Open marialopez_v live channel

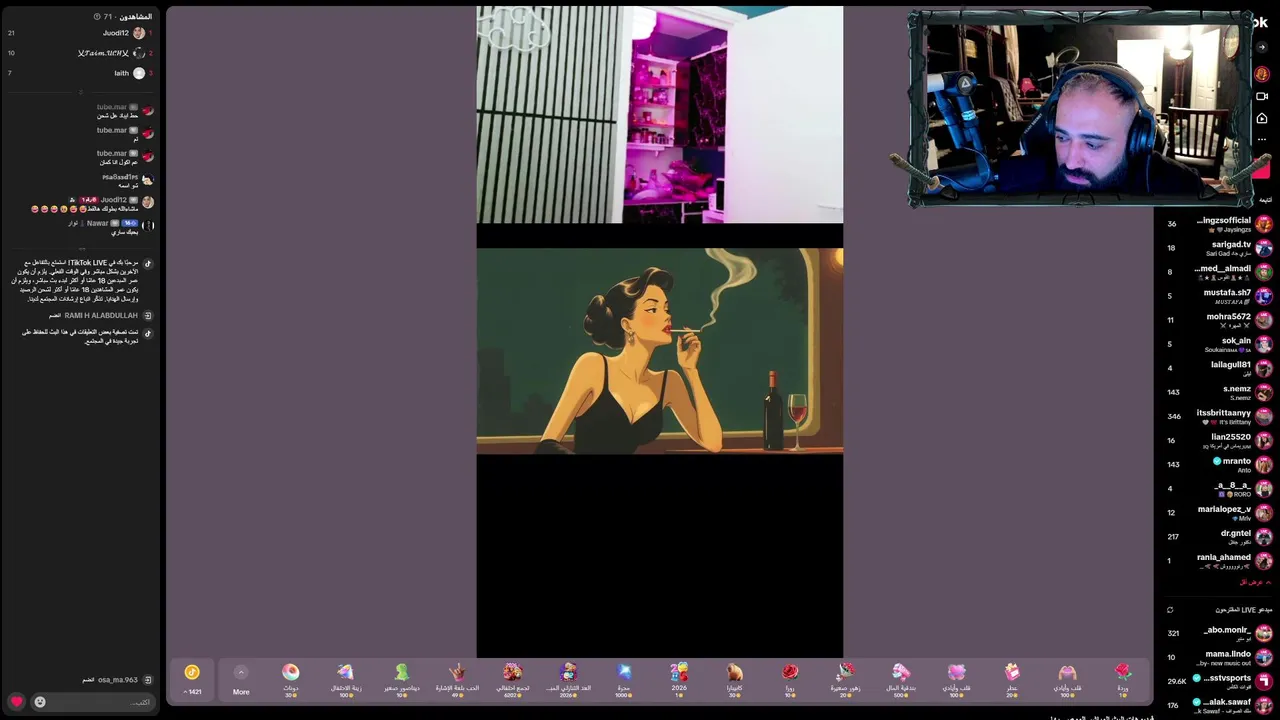coord(1218,513)
